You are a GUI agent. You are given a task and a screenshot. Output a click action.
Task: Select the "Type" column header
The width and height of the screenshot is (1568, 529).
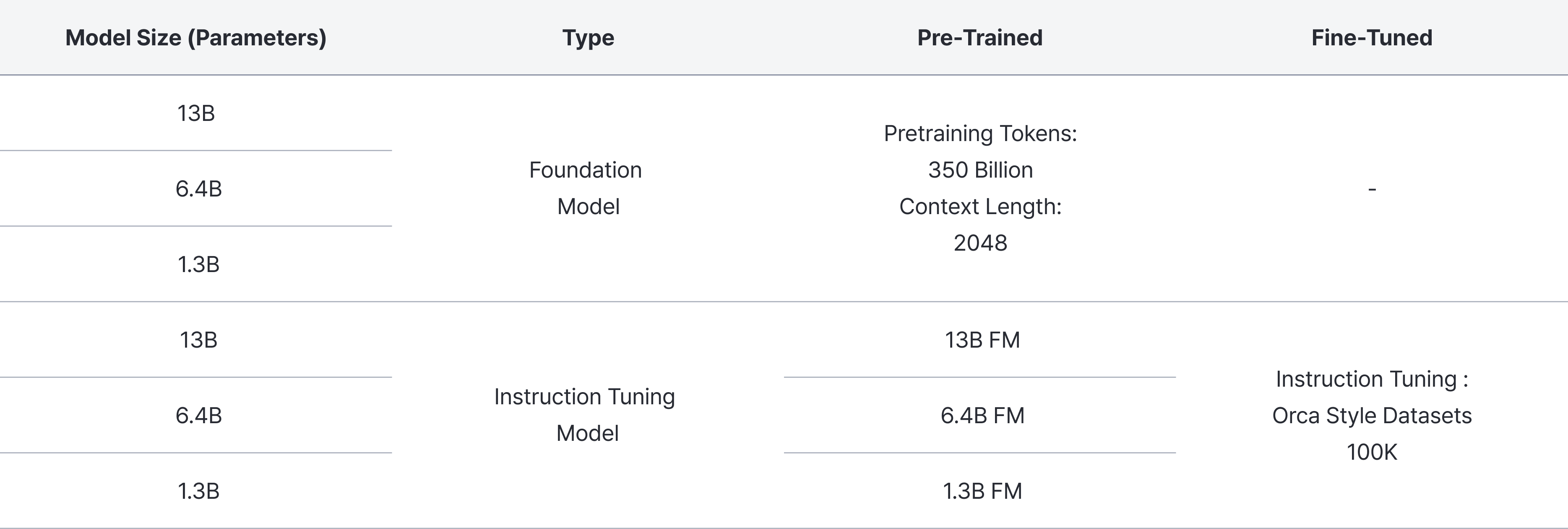[x=588, y=38]
